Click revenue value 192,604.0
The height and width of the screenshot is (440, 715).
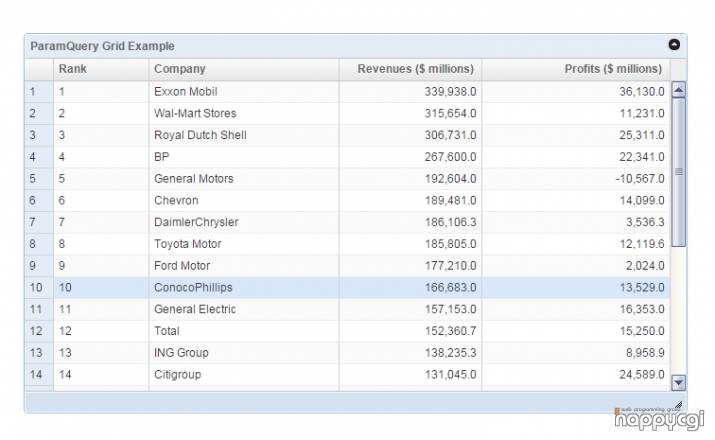click(451, 179)
